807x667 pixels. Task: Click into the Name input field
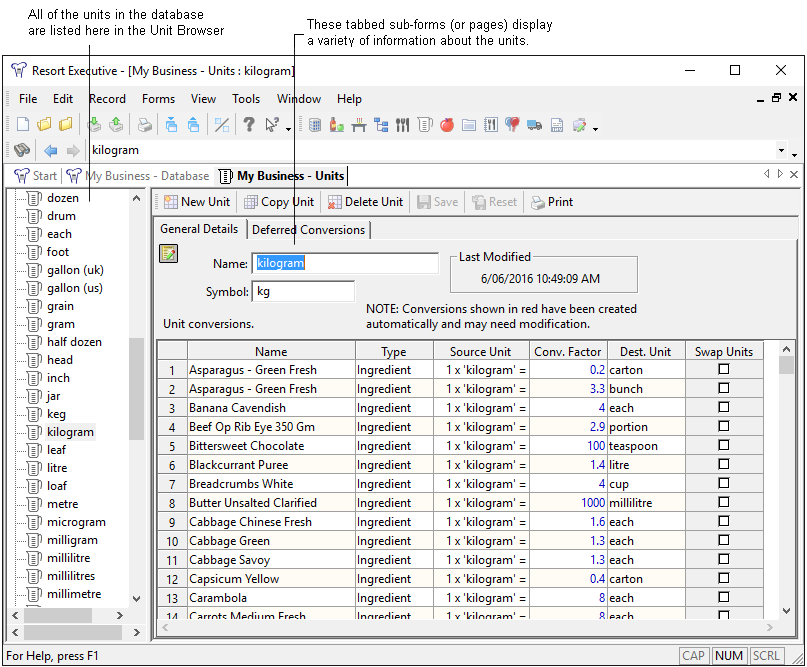(345, 263)
